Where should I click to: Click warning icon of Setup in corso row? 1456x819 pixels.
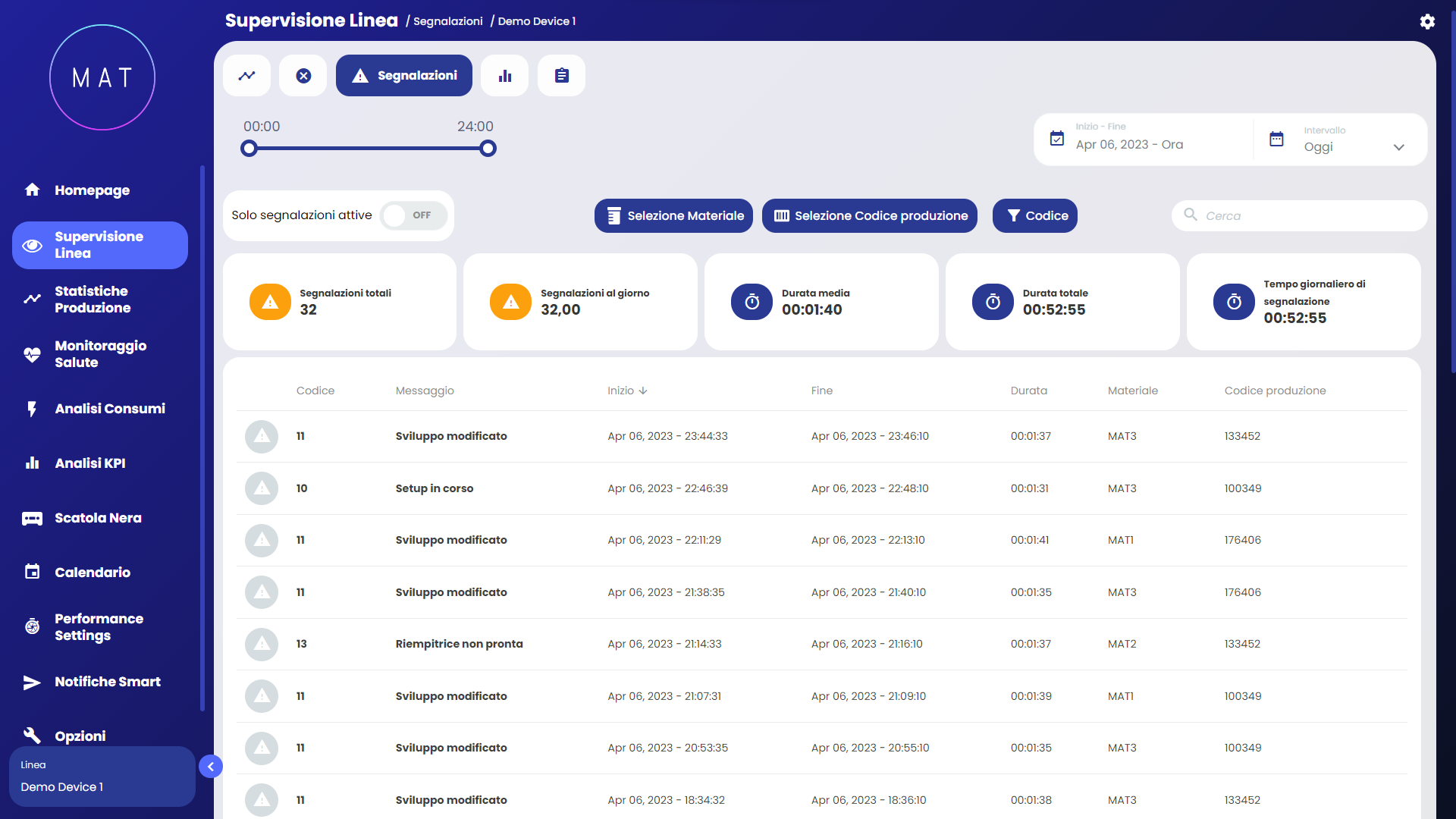tap(262, 488)
